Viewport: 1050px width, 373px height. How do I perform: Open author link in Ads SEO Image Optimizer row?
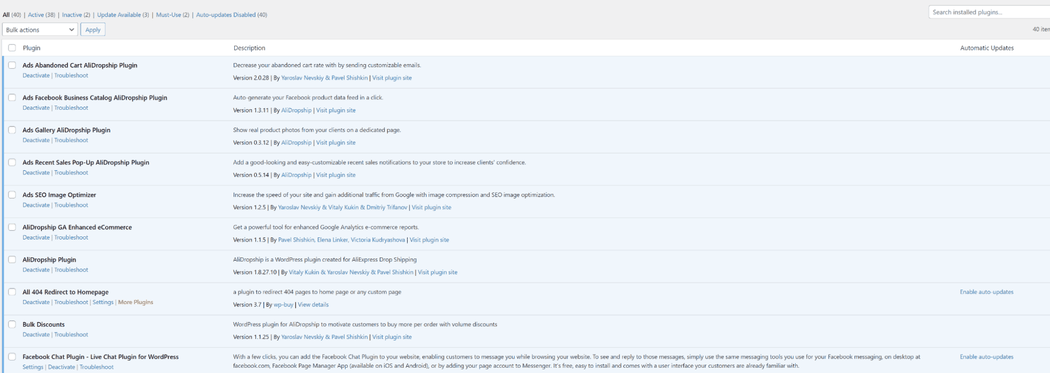coord(342,208)
